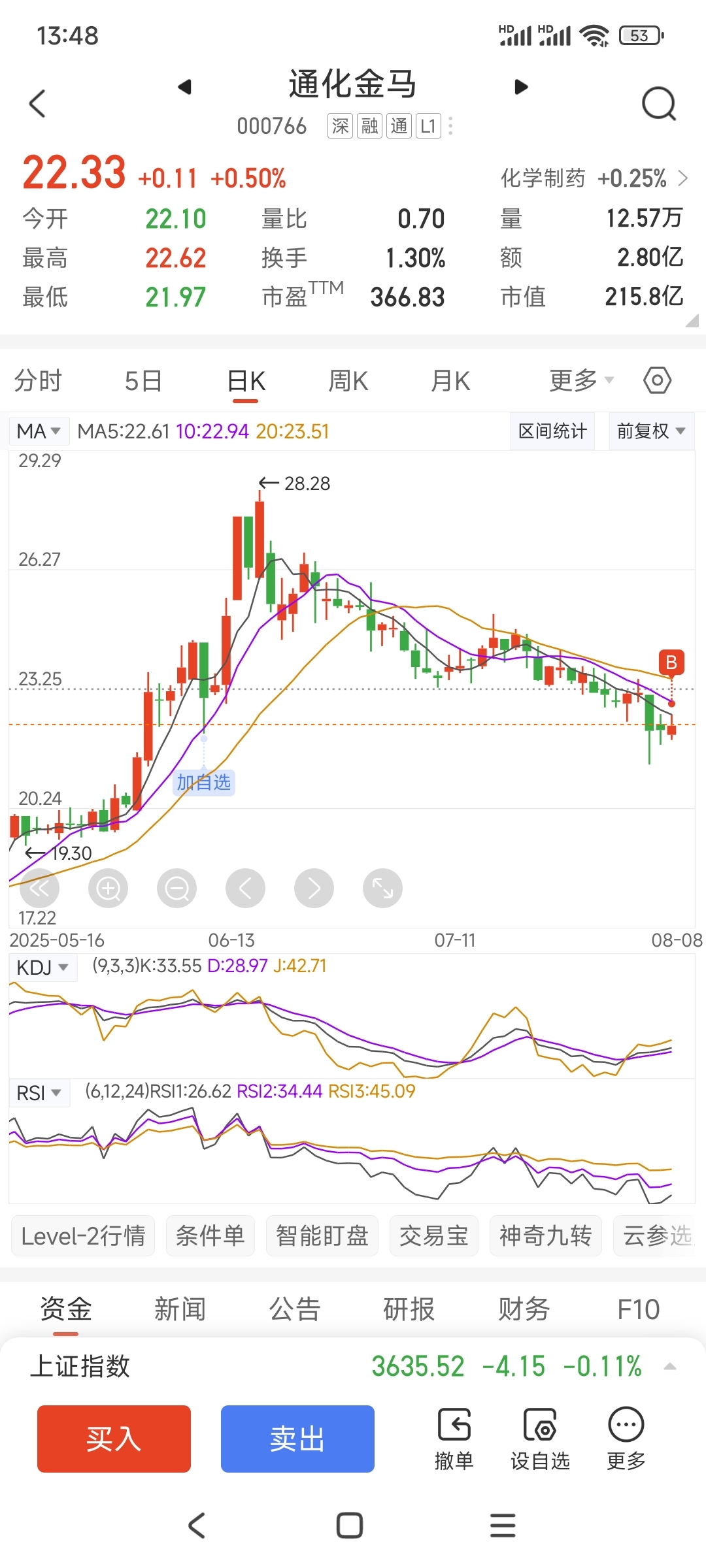This screenshot has height=1568, width=706.
Task: Open 神奇九转 shortcut
Action: pyautogui.click(x=546, y=1235)
